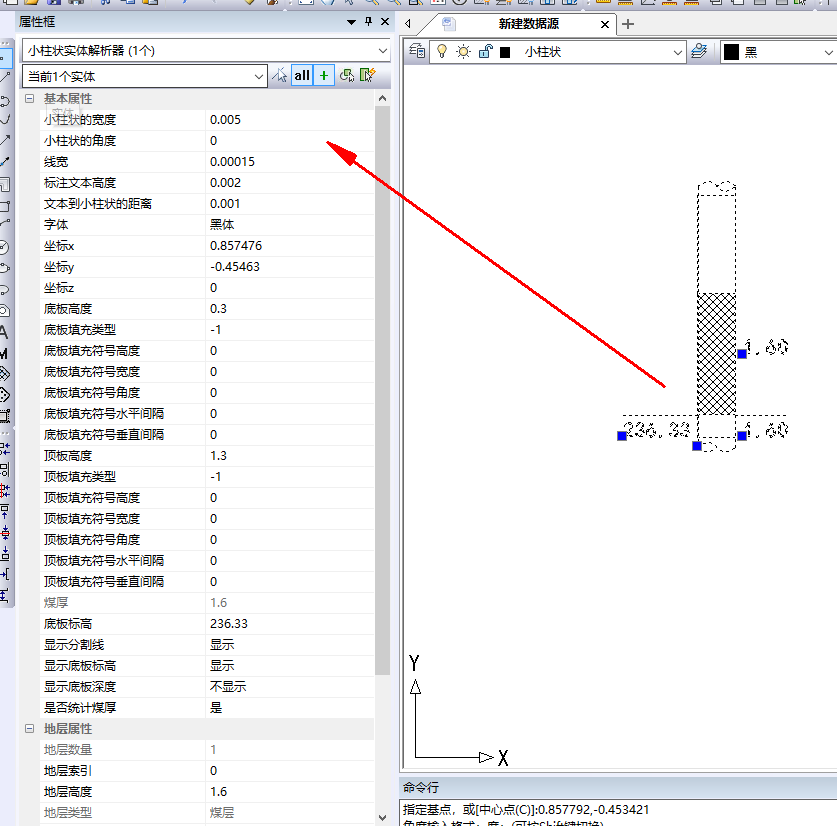Edit the 标注文本高度 value 0.002
This screenshot has height=826, width=837.
pos(290,183)
